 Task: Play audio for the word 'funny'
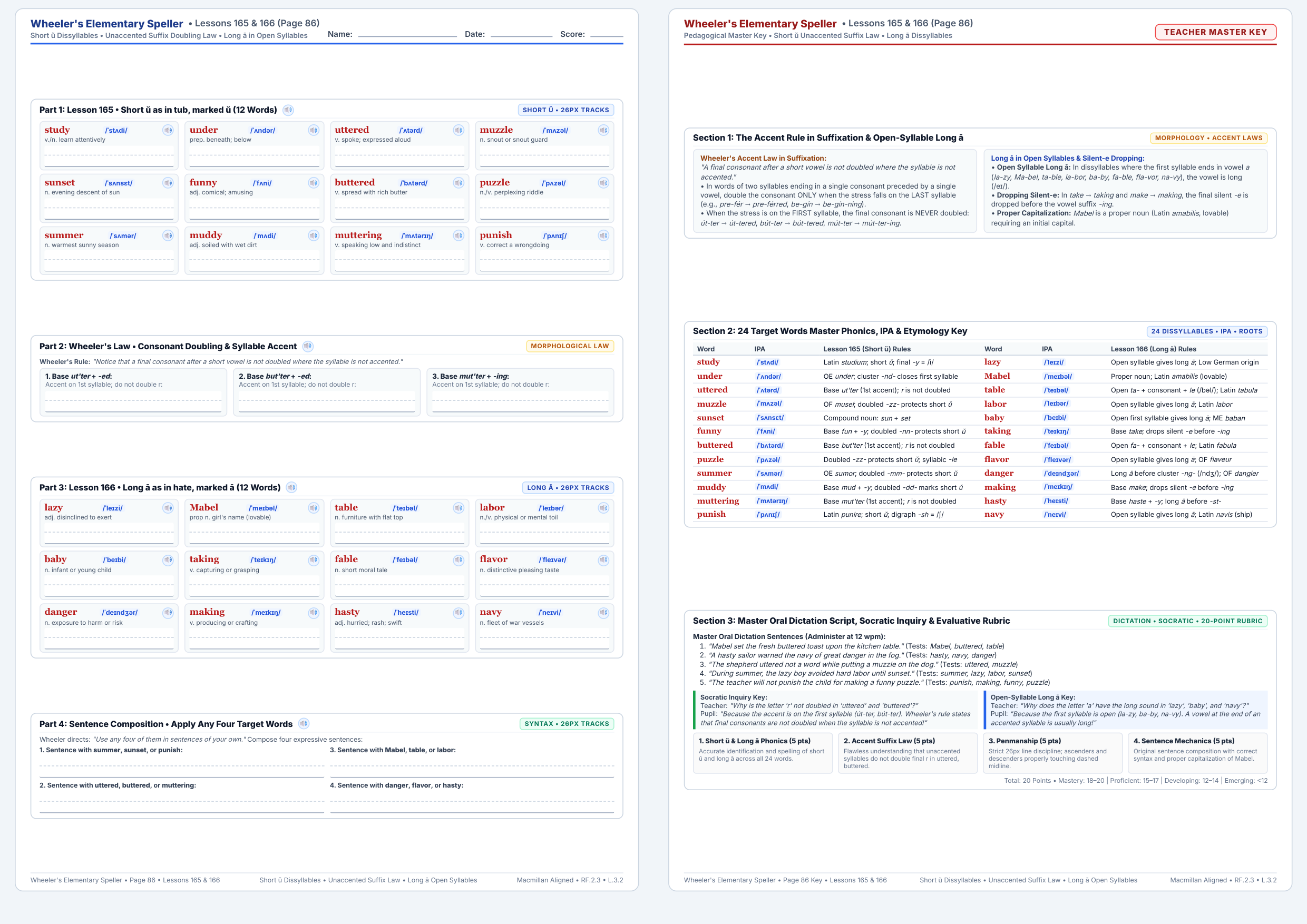pyautogui.click(x=314, y=183)
